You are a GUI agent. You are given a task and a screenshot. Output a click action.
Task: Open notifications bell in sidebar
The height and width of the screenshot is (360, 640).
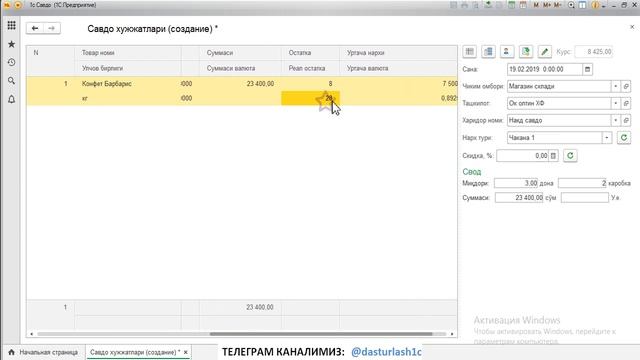click(x=11, y=99)
